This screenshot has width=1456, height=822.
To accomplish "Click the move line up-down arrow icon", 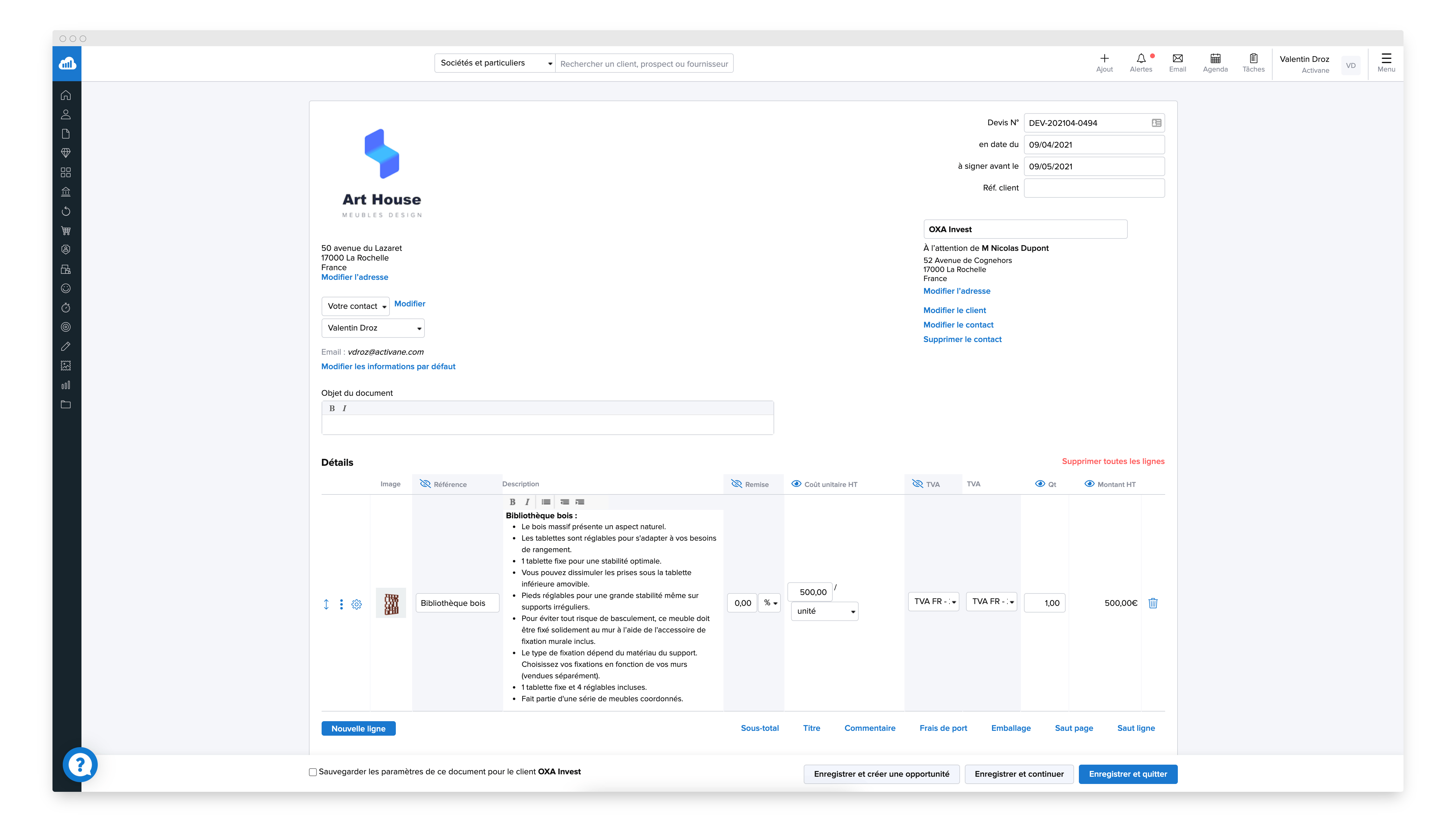I will (326, 604).
